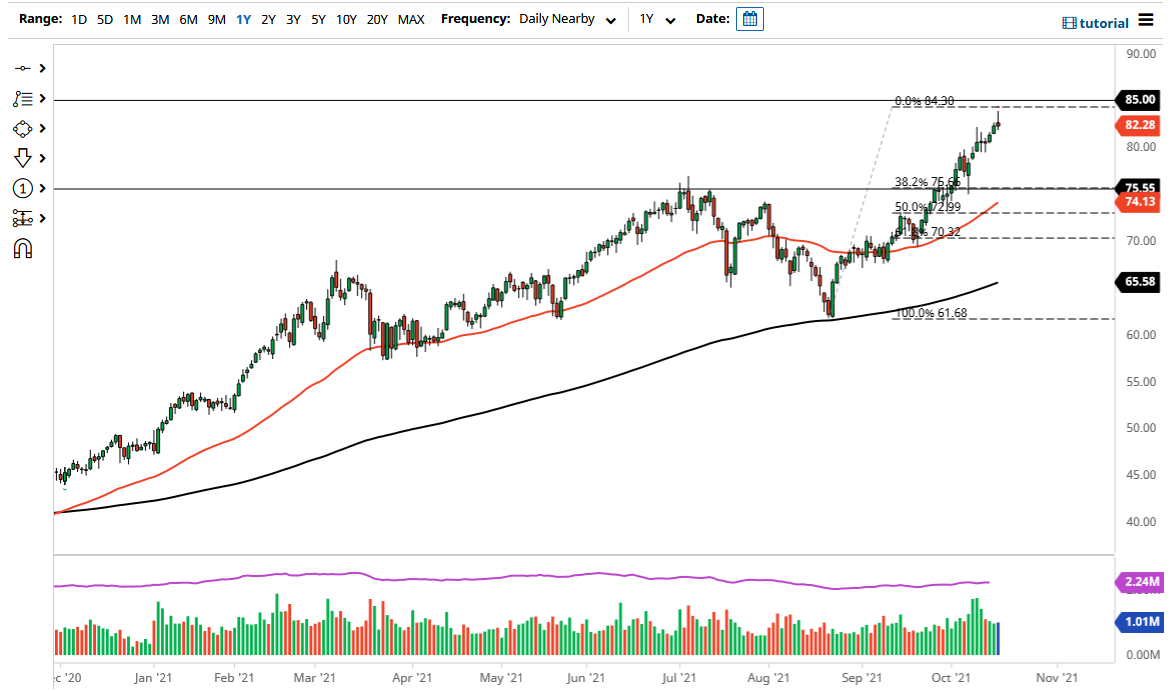
Task: Open the text annotation list tool icon
Action: [x=22, y=98]
